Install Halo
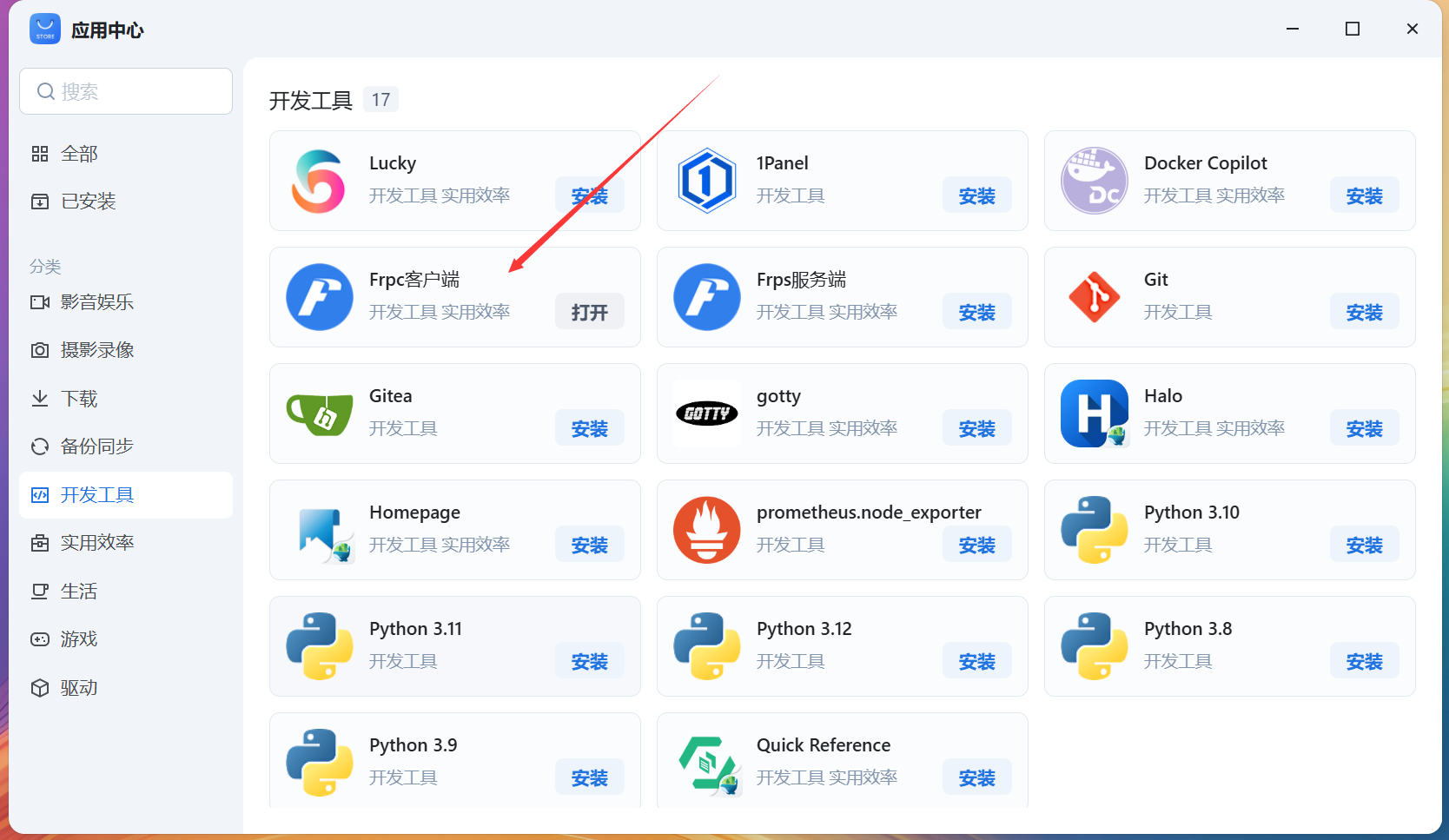 point(1365,429)
